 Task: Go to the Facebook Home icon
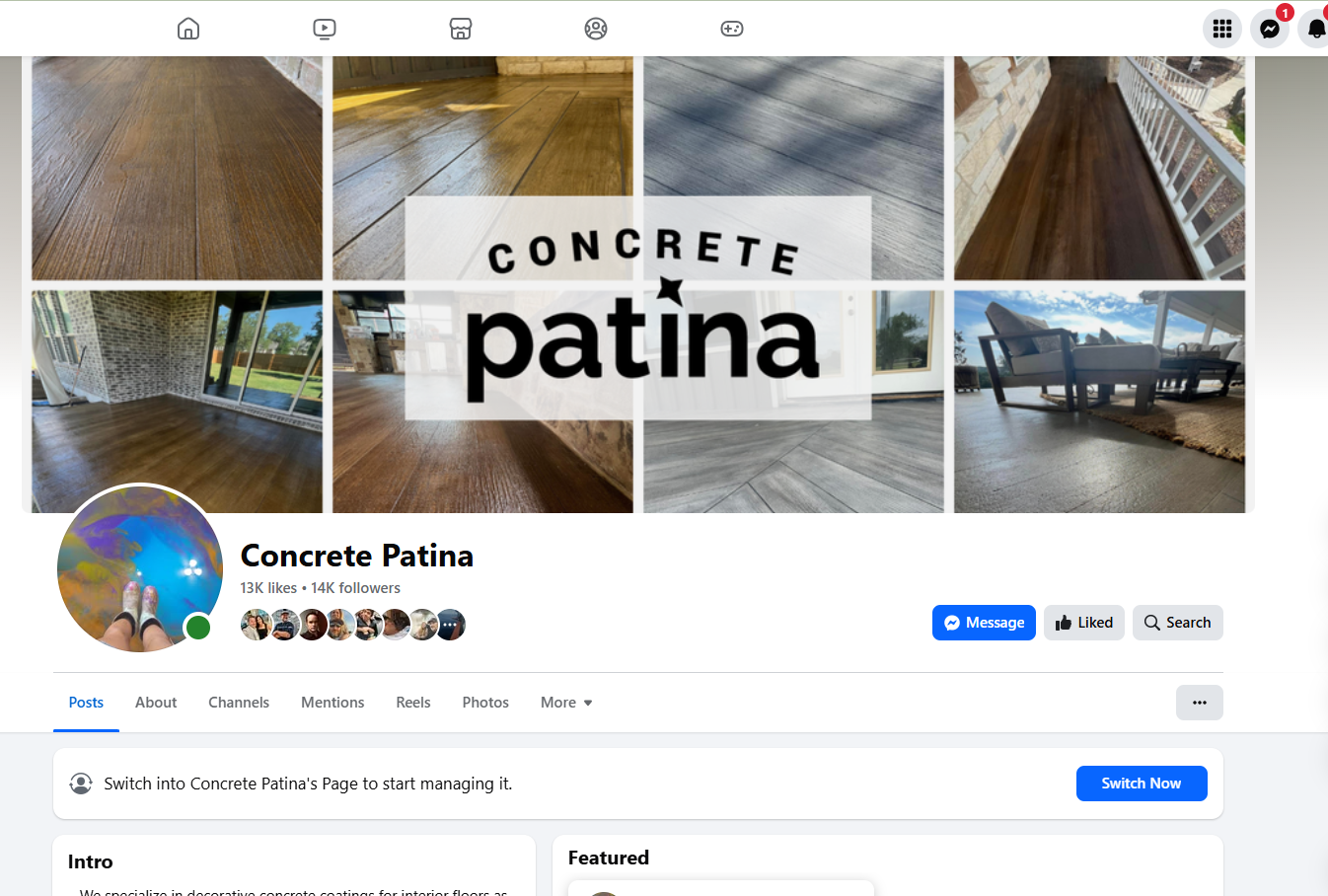pos(188,29)
